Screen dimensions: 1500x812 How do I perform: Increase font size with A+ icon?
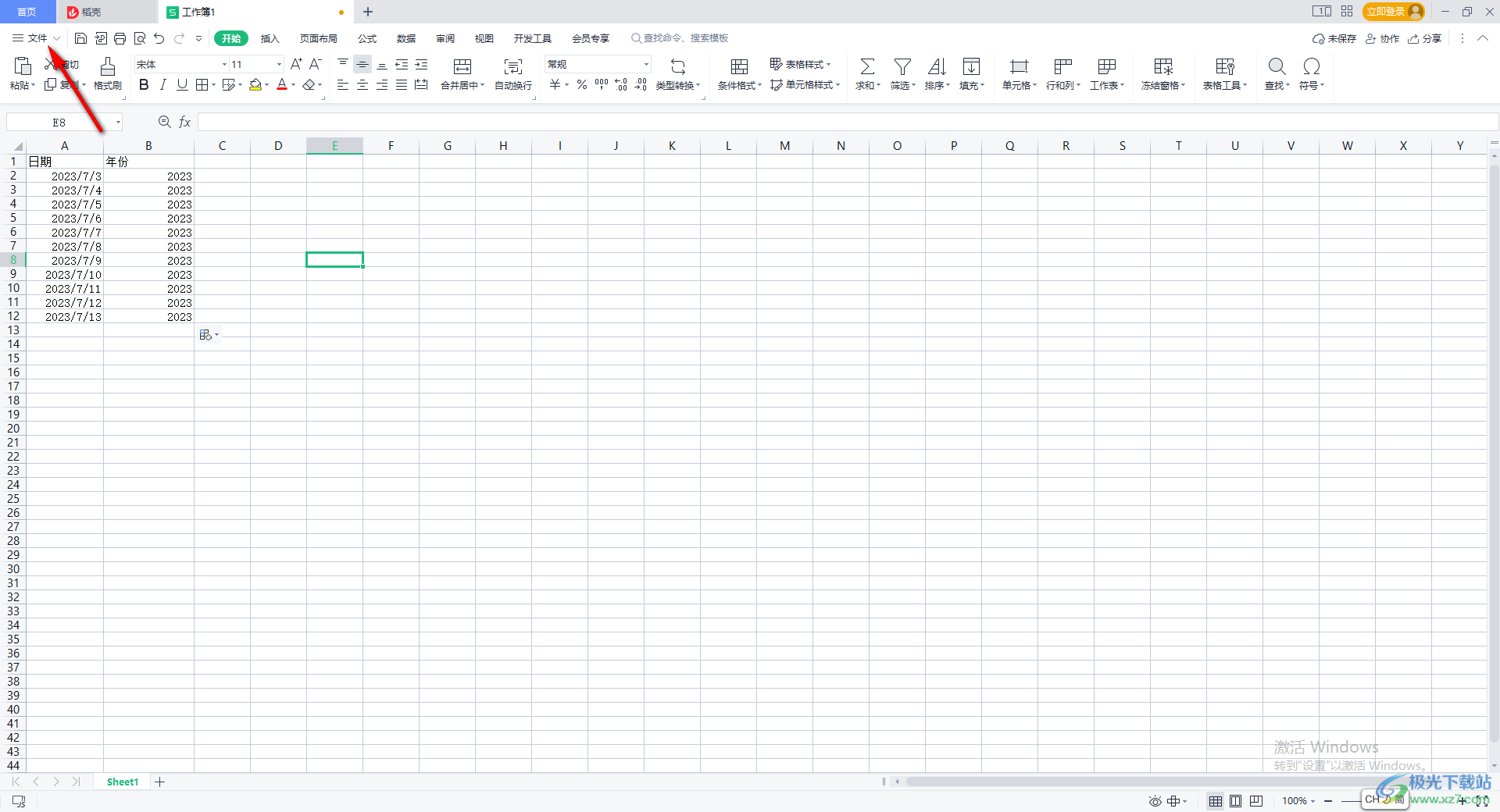296,64
